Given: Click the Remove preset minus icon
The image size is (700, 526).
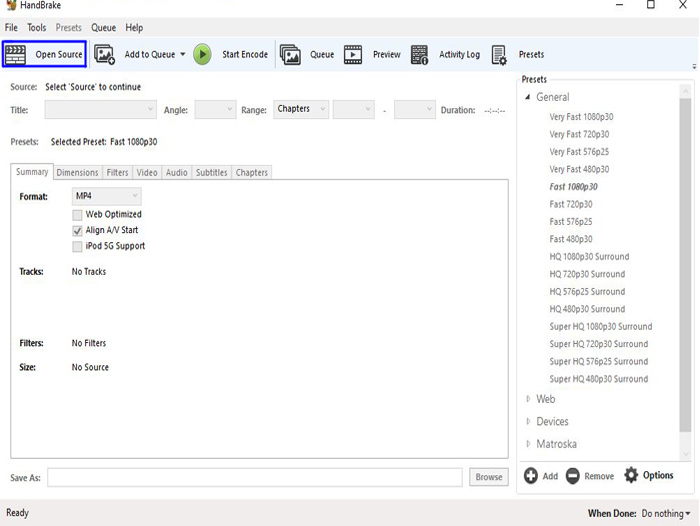Looking at the screenshot, I should click(572, 476).
